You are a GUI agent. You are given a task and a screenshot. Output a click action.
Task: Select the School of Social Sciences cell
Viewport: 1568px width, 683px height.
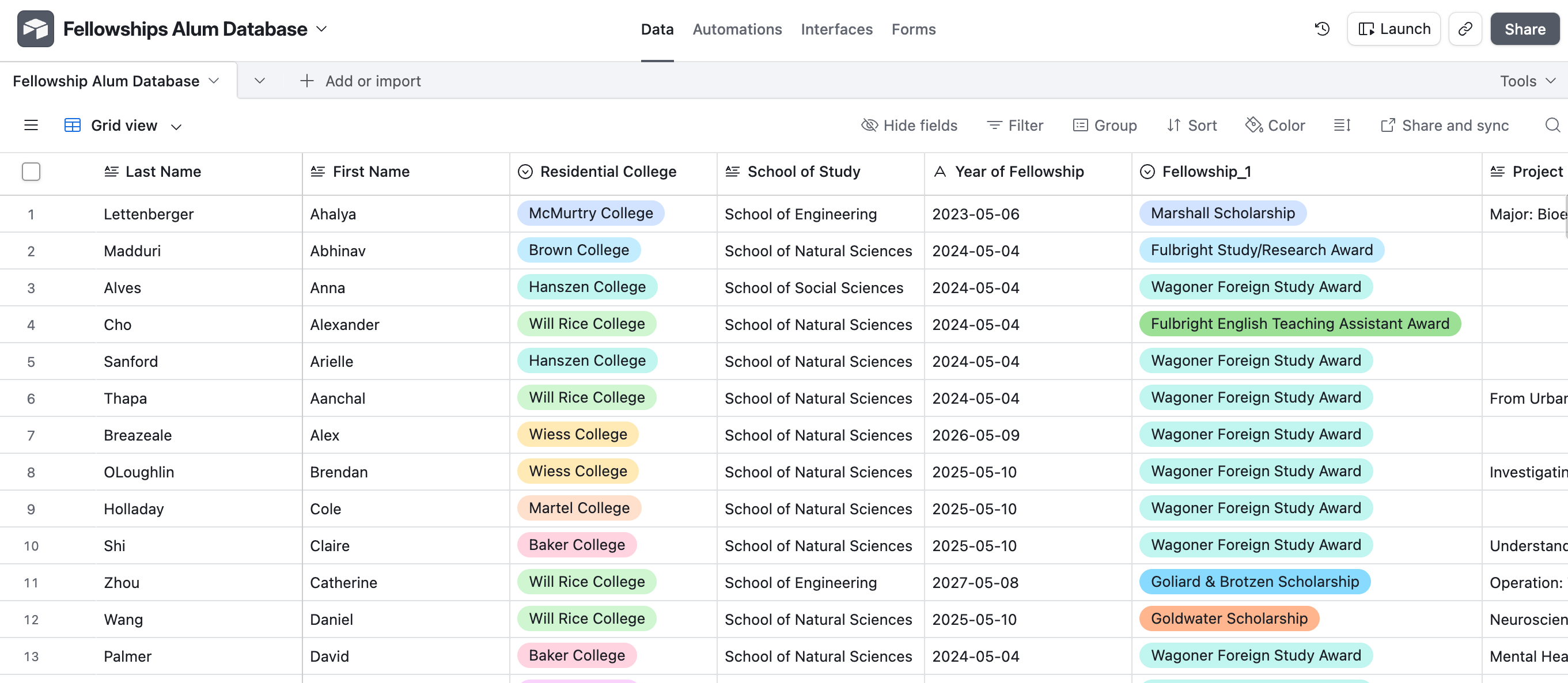[x=820, y=287]
